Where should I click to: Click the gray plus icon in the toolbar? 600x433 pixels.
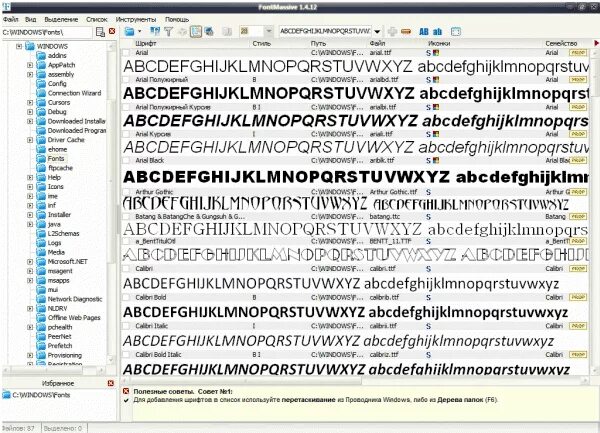click(x=392, y=32)
